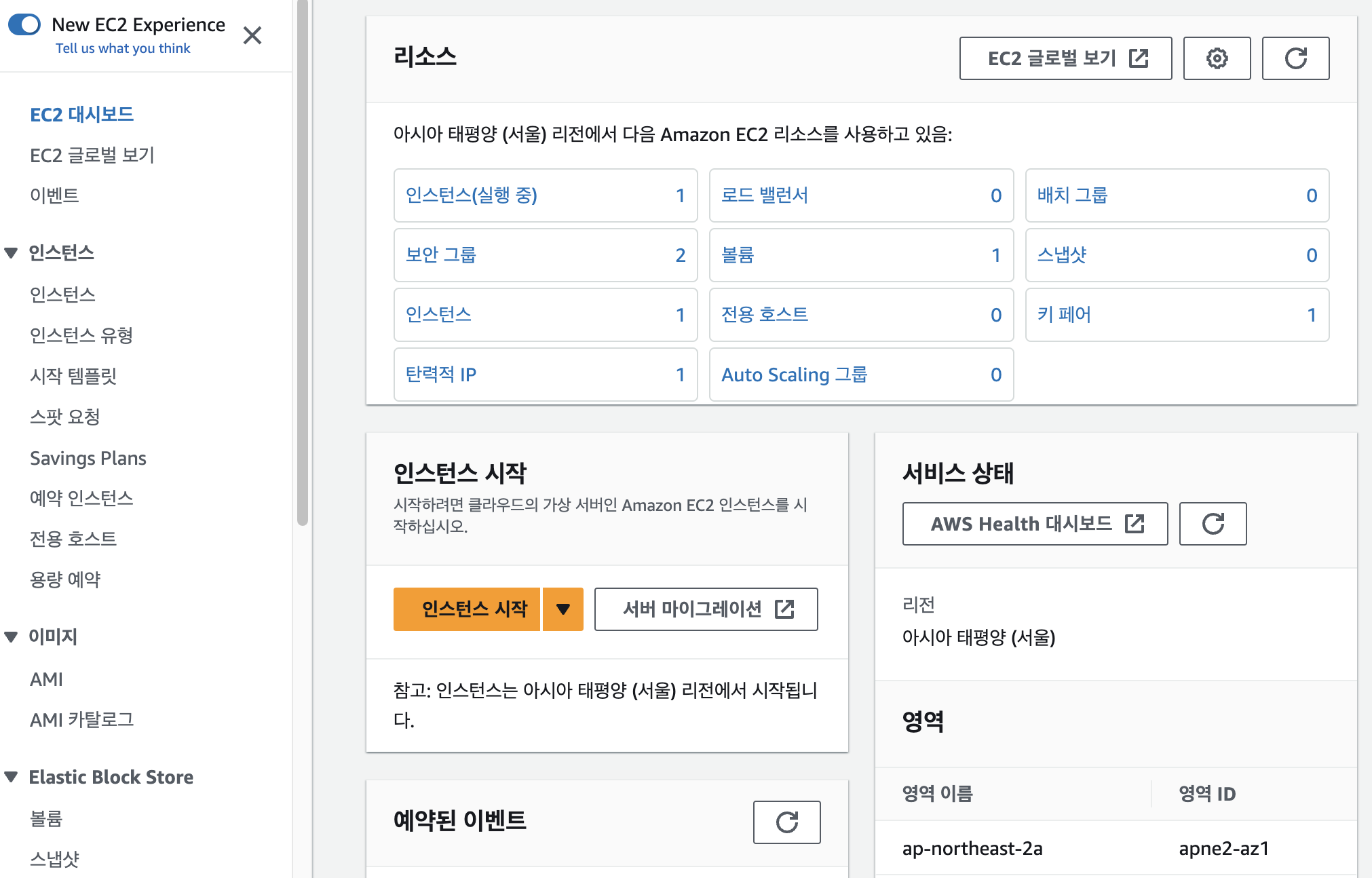The image size is (1372, 878).
Task: Collapse the Elastic Block Store section
Action: (x=11, y=777)
